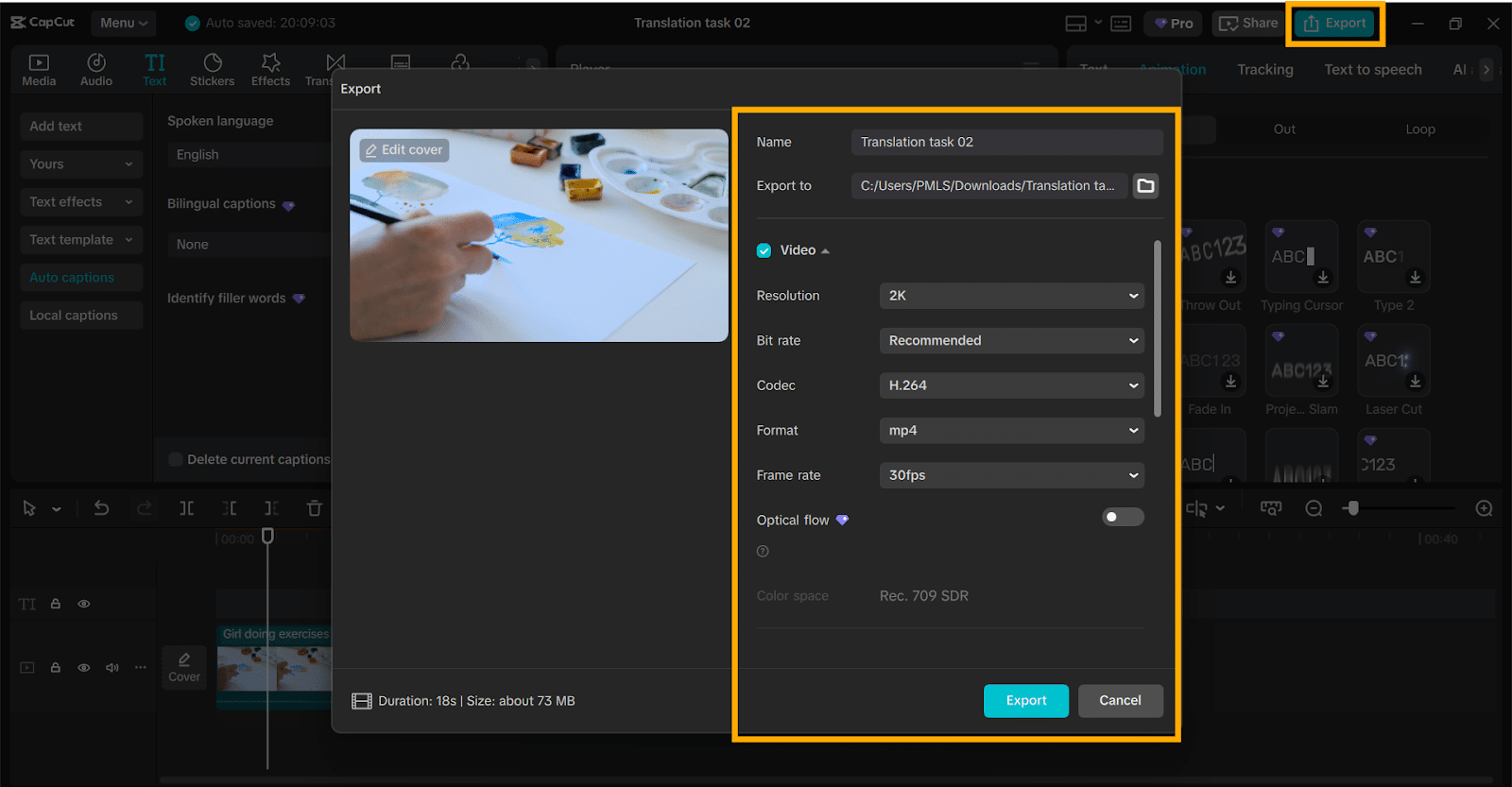The width and height of the screenshot is (1512, 787).
Task: Open the video track more options dots
Action: [141, 668]
